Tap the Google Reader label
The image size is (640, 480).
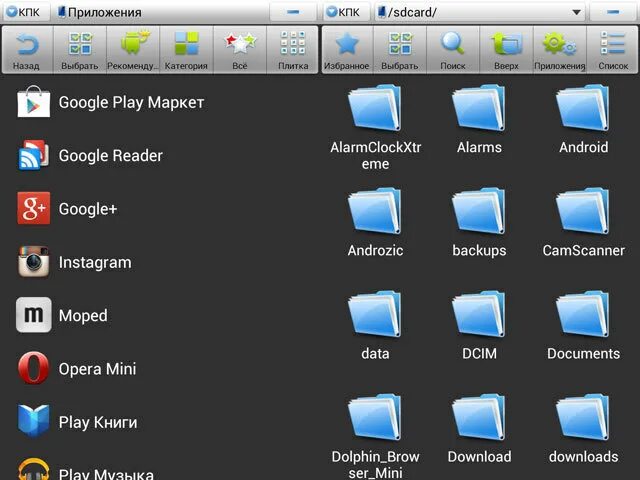(x=111, y=156)
